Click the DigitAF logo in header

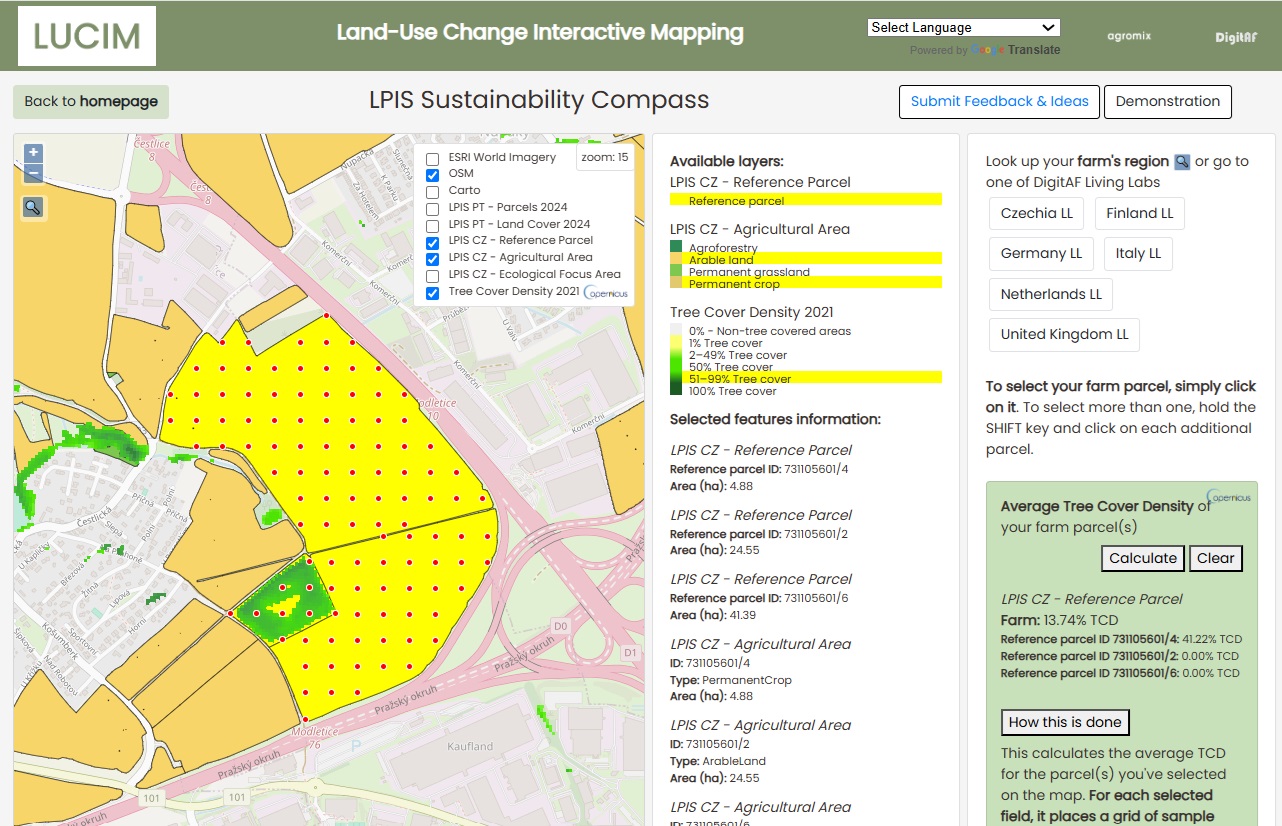[x=1235, y=37]
